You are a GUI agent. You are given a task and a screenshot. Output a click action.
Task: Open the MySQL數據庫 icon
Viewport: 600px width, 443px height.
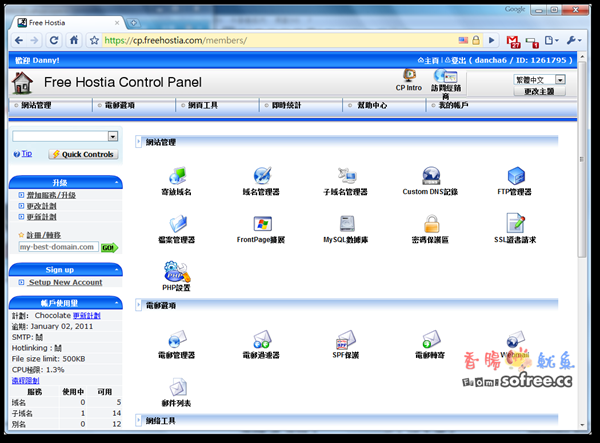click(x=347, y=224)
